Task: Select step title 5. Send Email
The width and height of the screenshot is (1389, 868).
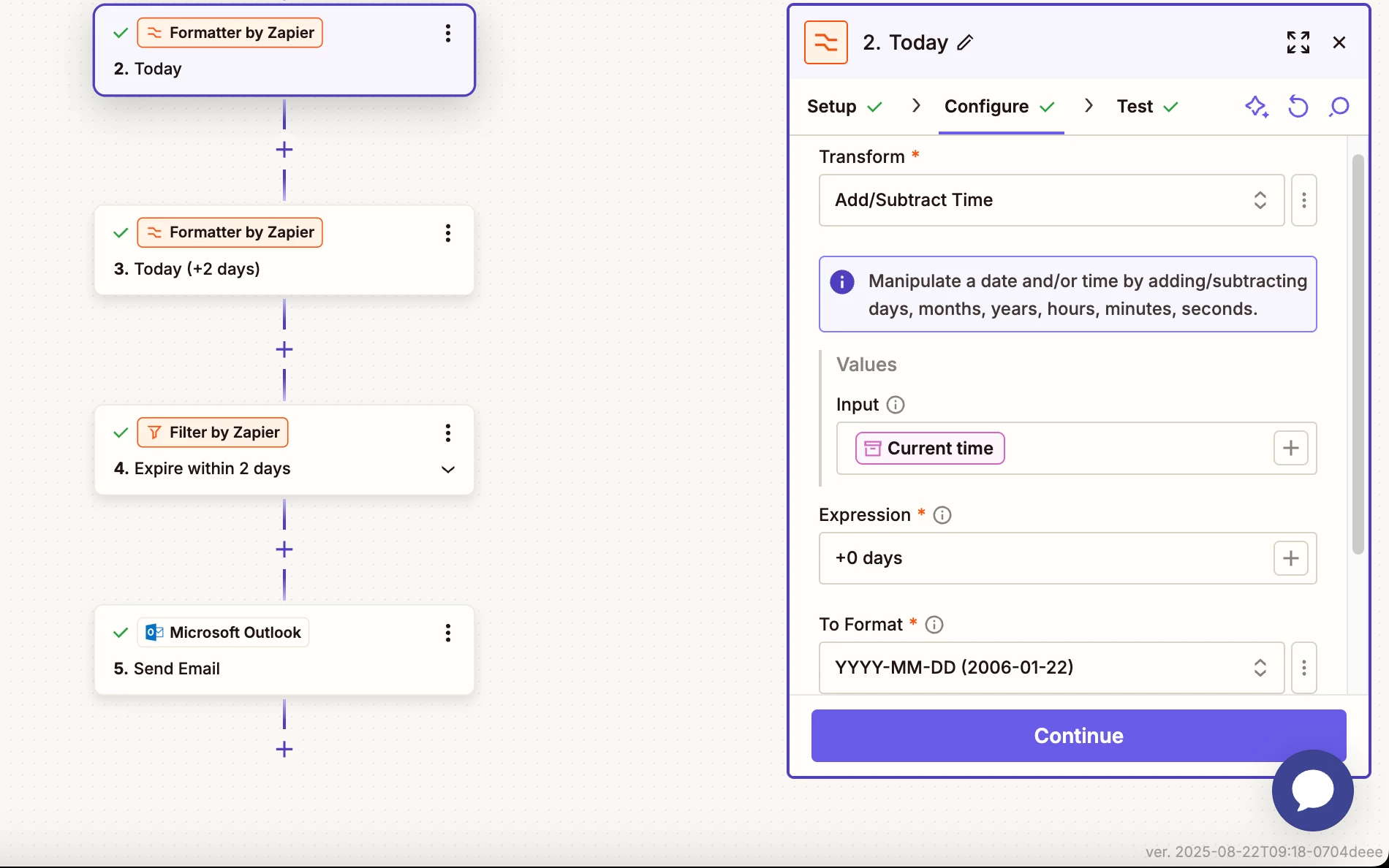Action: click(167, 669)
